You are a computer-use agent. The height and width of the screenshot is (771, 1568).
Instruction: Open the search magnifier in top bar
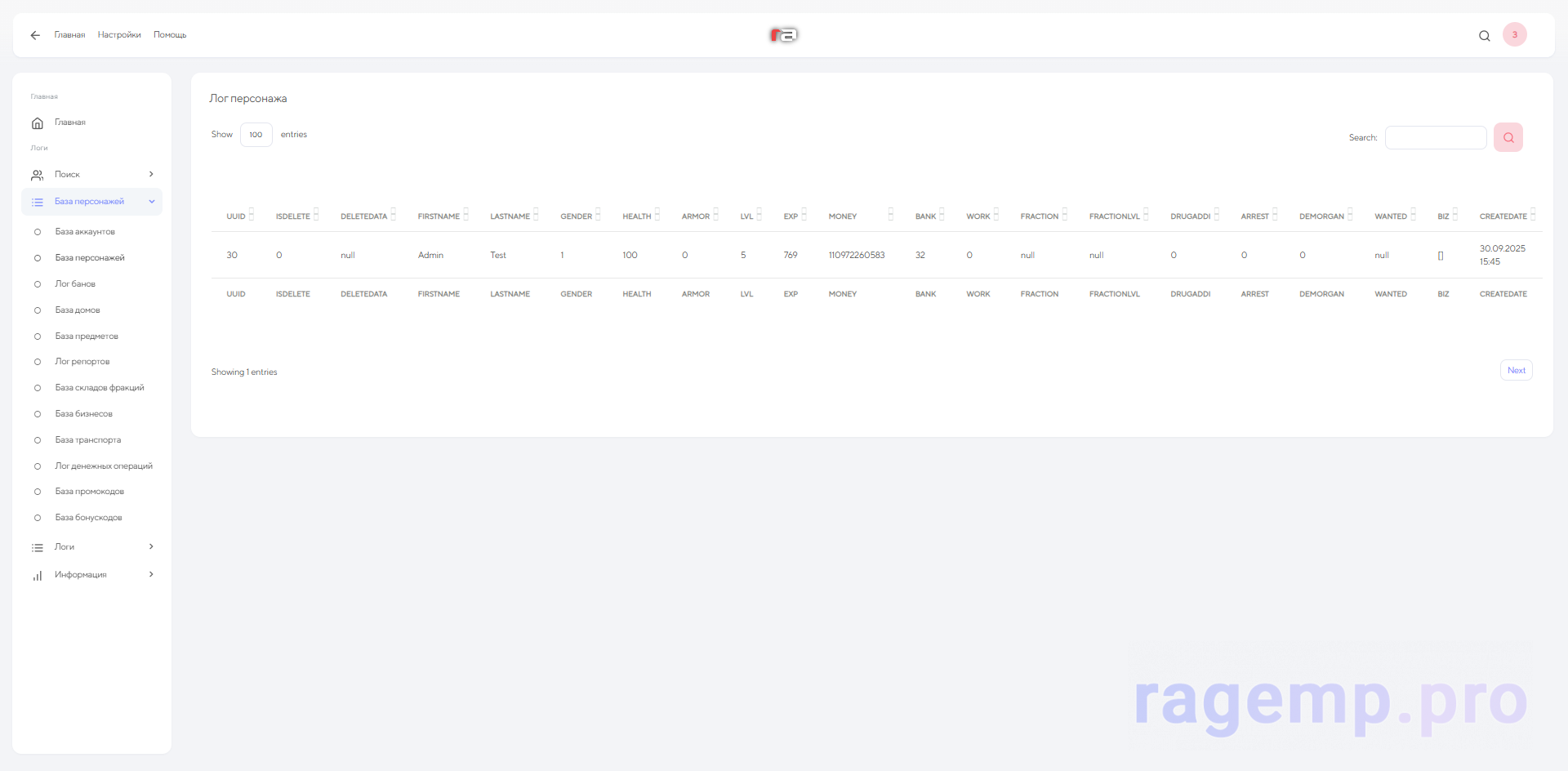pos(1484,36)
